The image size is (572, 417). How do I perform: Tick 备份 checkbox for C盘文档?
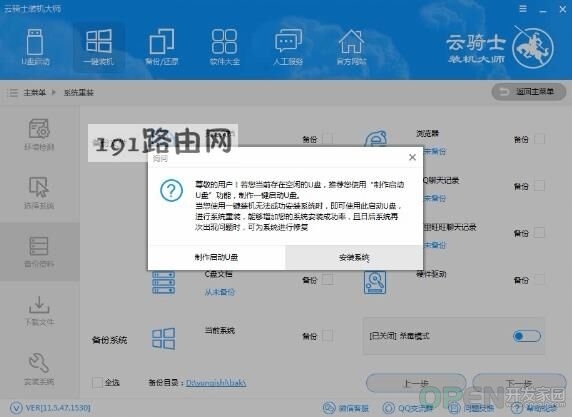(x=328, y=279)
